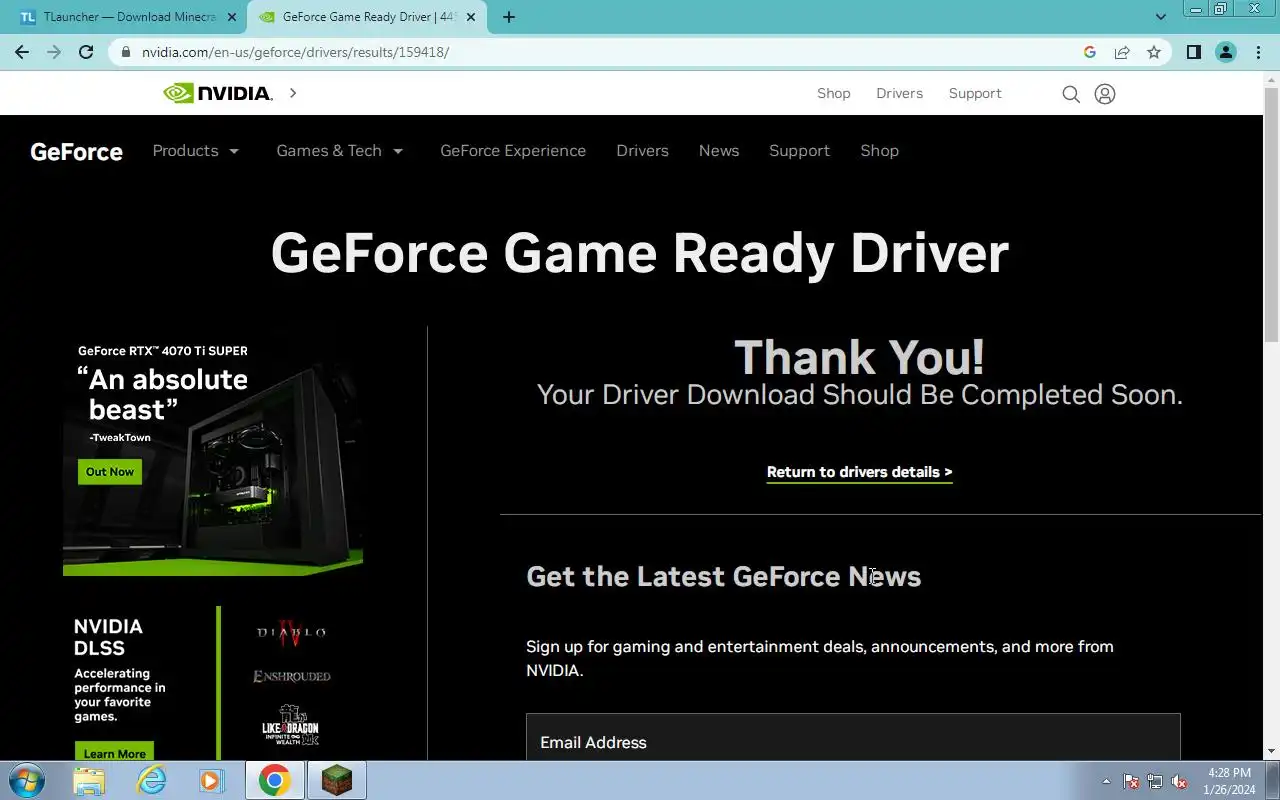The height and width of the screenshot is (800, 1280).
Task: Show hidden tray icons arrow
Action: coord(1106,781)
